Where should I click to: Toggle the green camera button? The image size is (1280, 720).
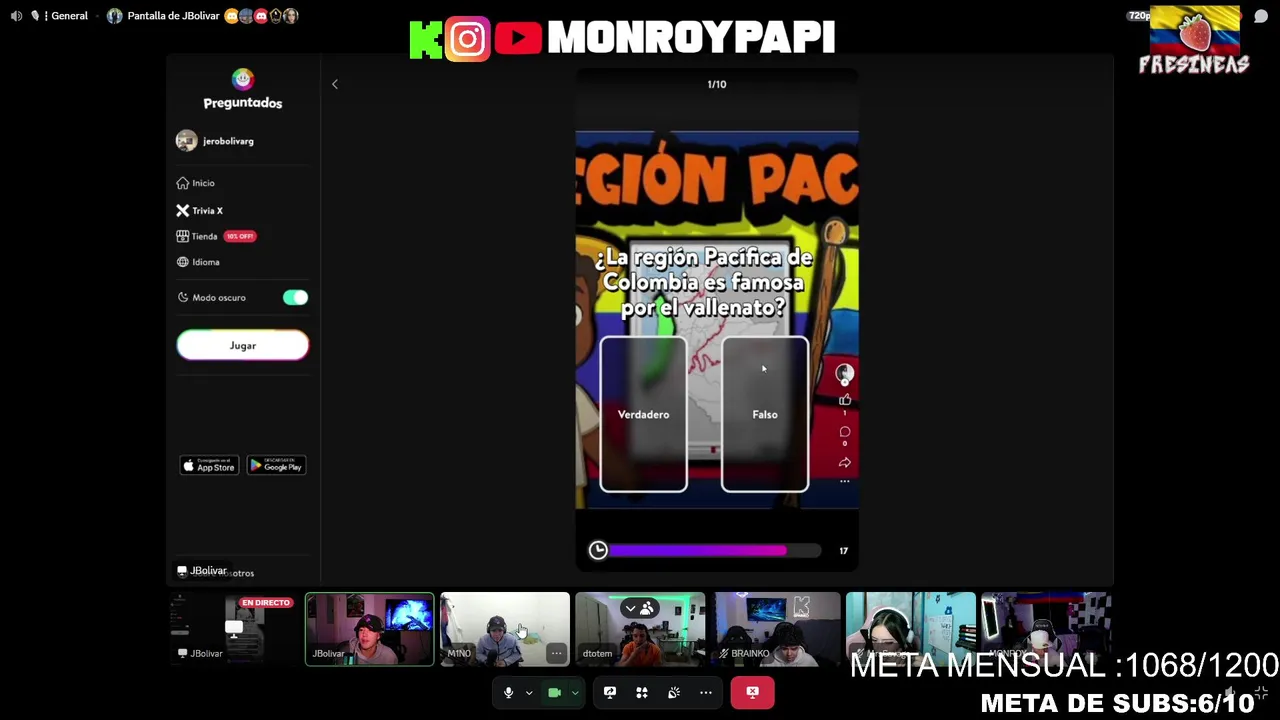pyautogui.click(x=554, y=692)
